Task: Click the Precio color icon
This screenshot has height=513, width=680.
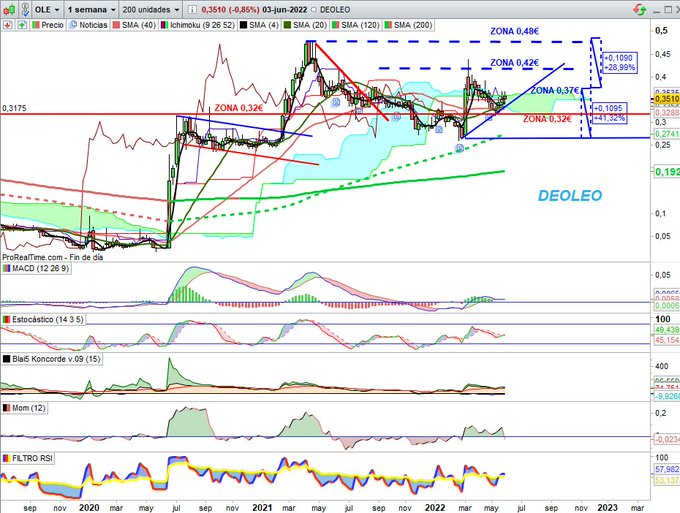Action: tap(36, 25)
